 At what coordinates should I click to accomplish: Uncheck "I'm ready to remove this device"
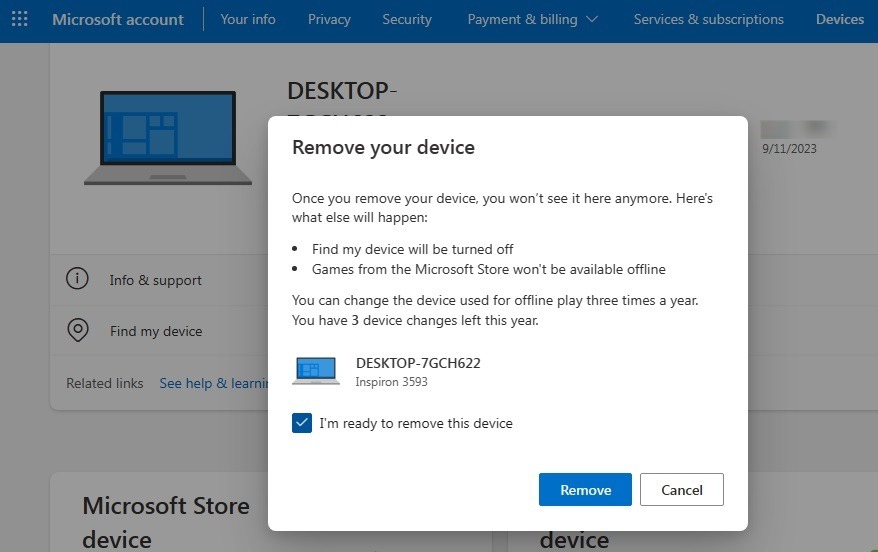(302, 423)
